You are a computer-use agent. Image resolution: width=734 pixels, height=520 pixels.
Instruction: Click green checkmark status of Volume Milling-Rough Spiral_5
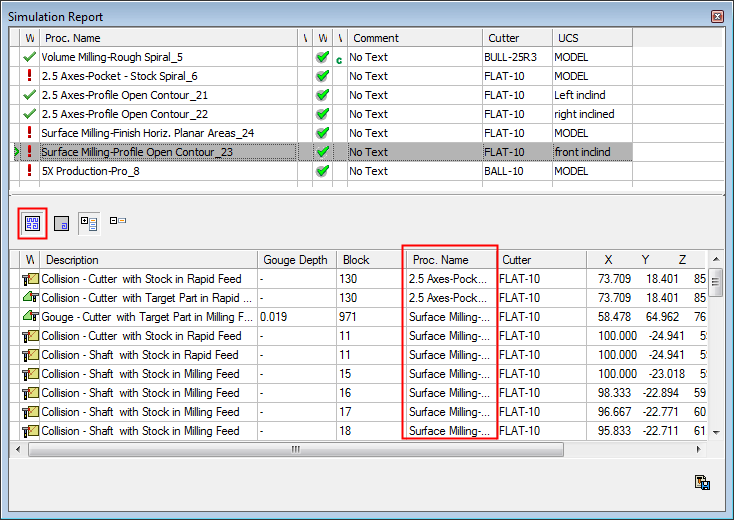(x=29, y=57)
